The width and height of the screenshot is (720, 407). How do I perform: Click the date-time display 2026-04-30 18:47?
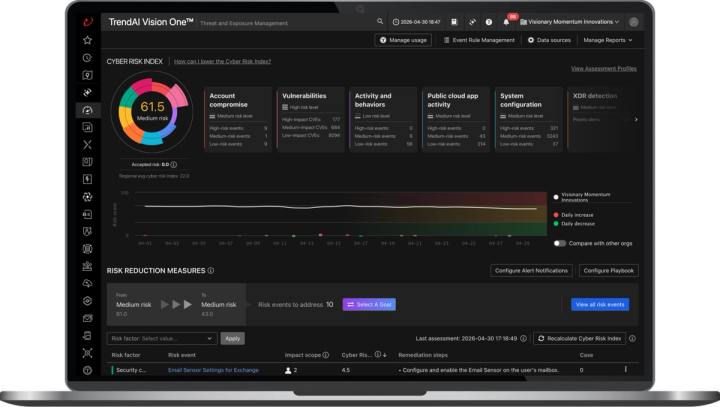pyautogui.click(x=417, y=22)
